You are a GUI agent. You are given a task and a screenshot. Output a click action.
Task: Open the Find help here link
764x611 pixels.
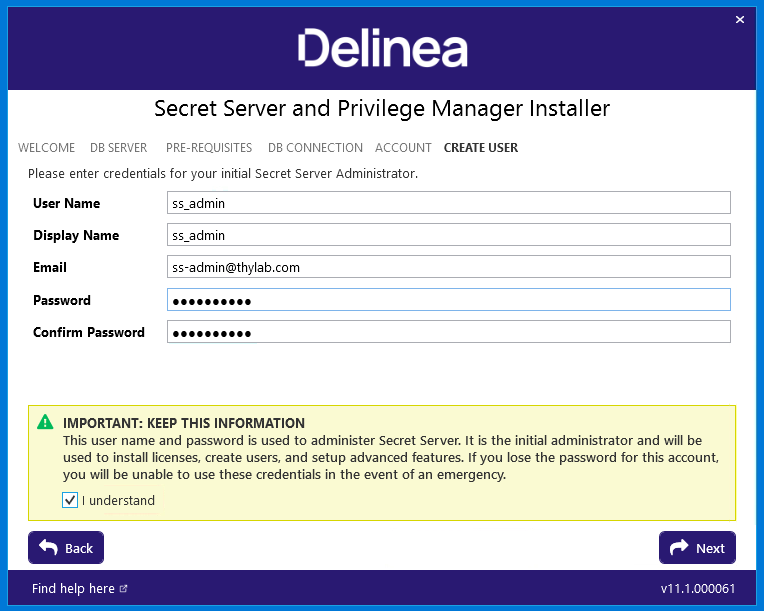pyautogui.click(x=79, y=589)
